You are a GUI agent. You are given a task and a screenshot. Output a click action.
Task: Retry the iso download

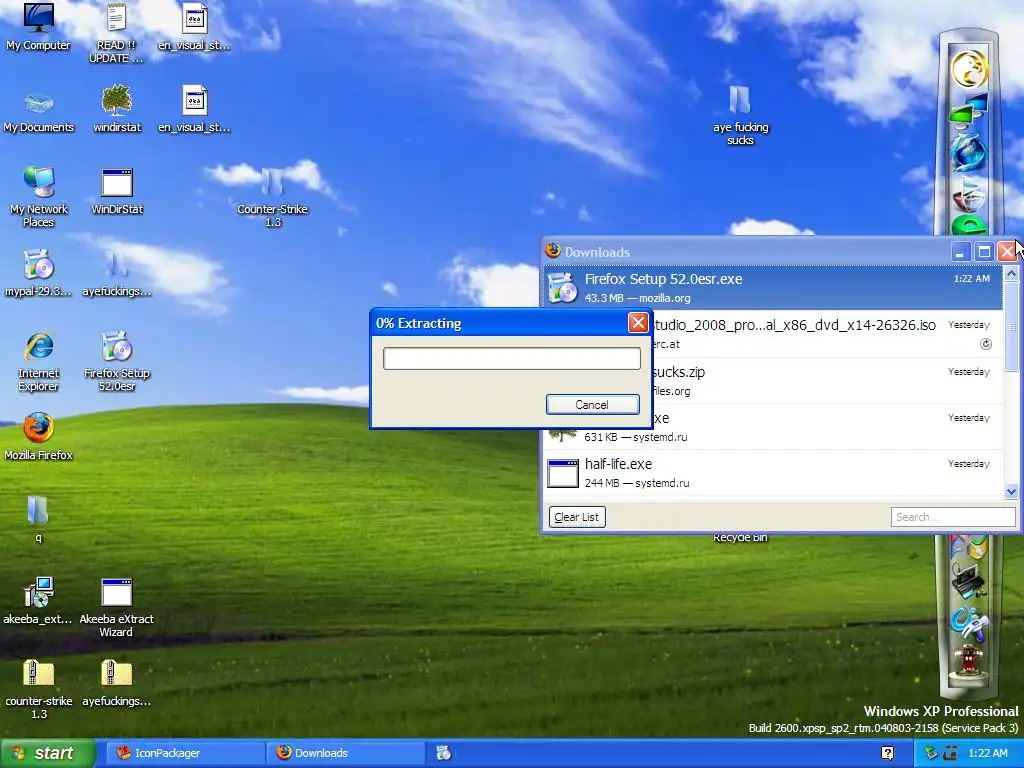[x=985, y=344]
